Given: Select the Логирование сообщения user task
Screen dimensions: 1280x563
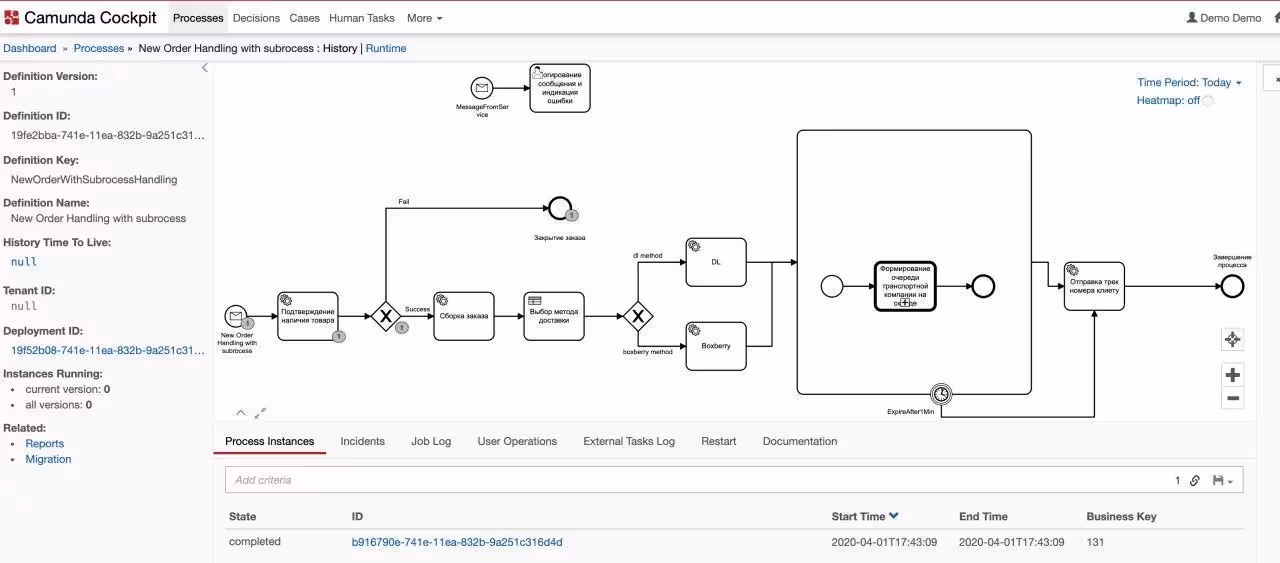Looking at the screenshot, I should pyautogui.click(x=560, y=88).
